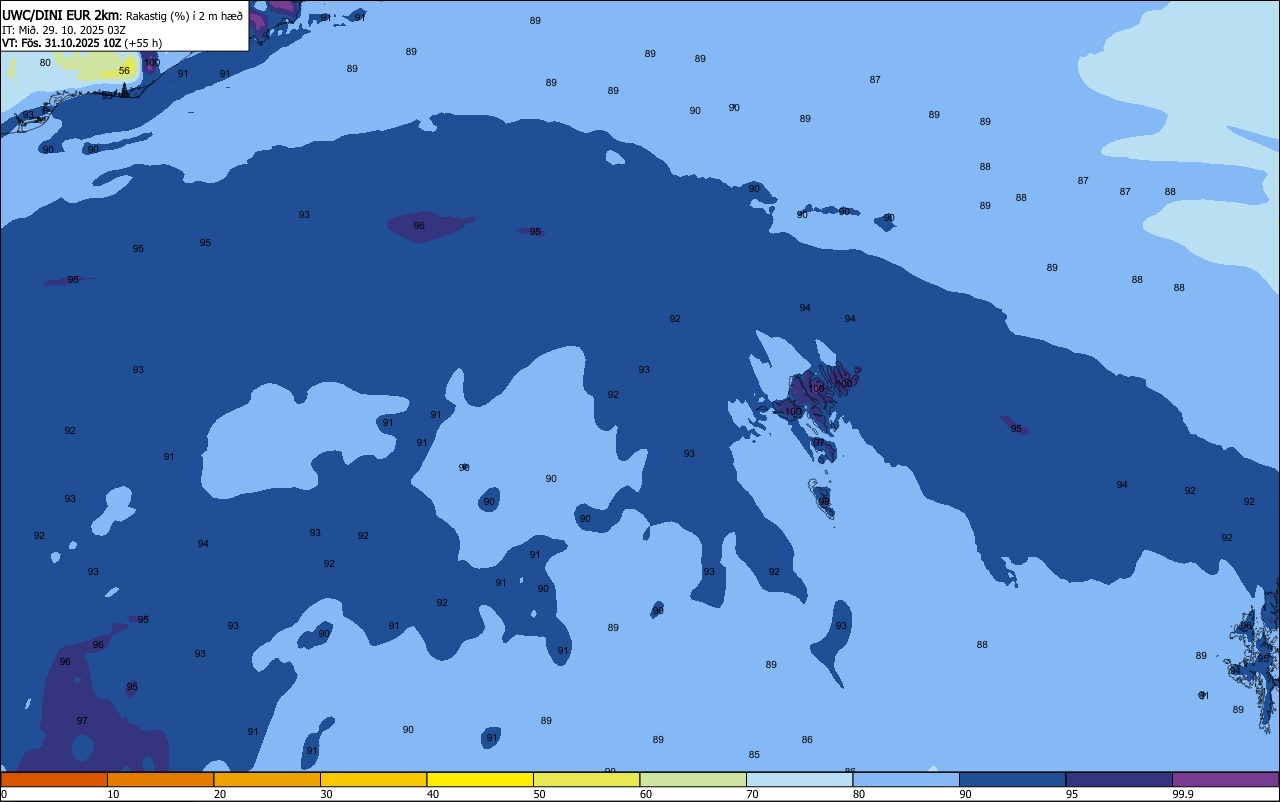Click the '99.9' label on the legend scale
The width and height of the screenshot is (1280, 802).
tap(1183, 794)
